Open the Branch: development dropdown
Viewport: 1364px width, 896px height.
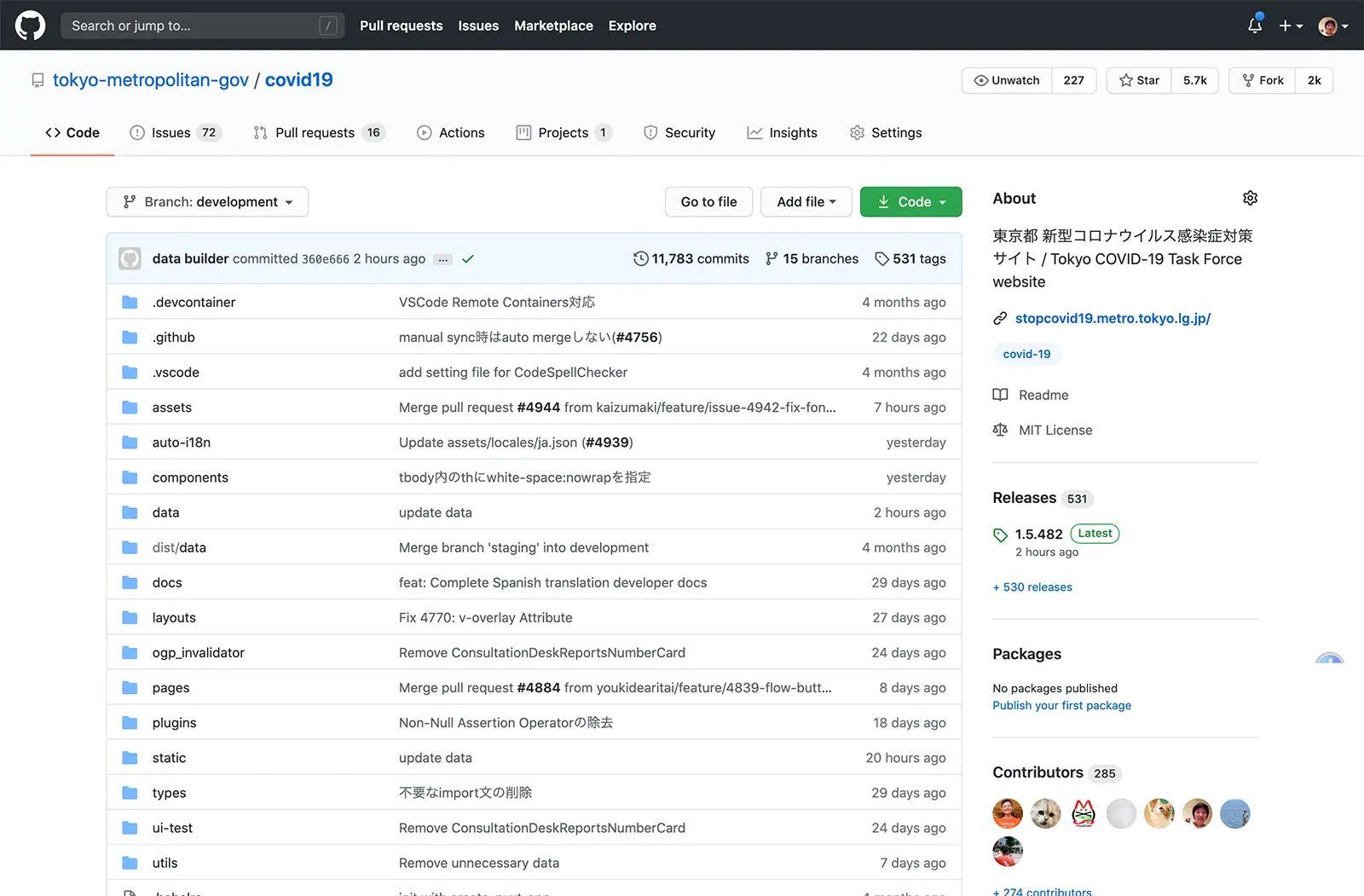tap(207, 202)
